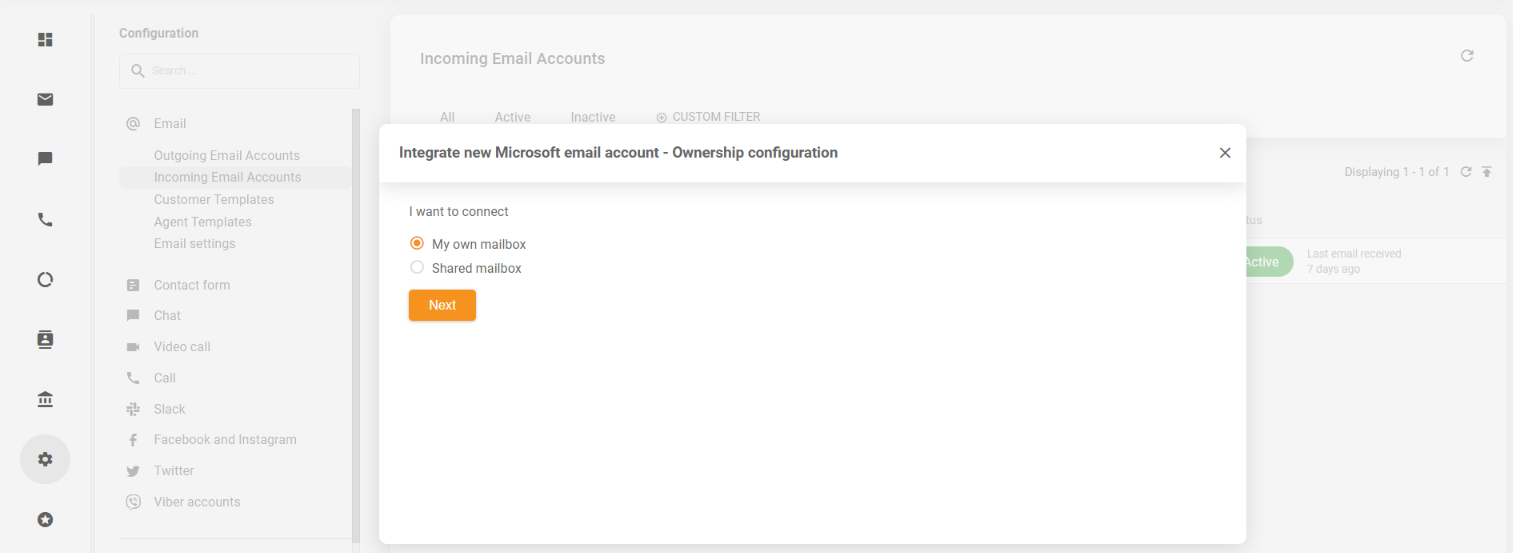
Task: Click the Configuration menu scrollbar
Action: click(356, 325)
